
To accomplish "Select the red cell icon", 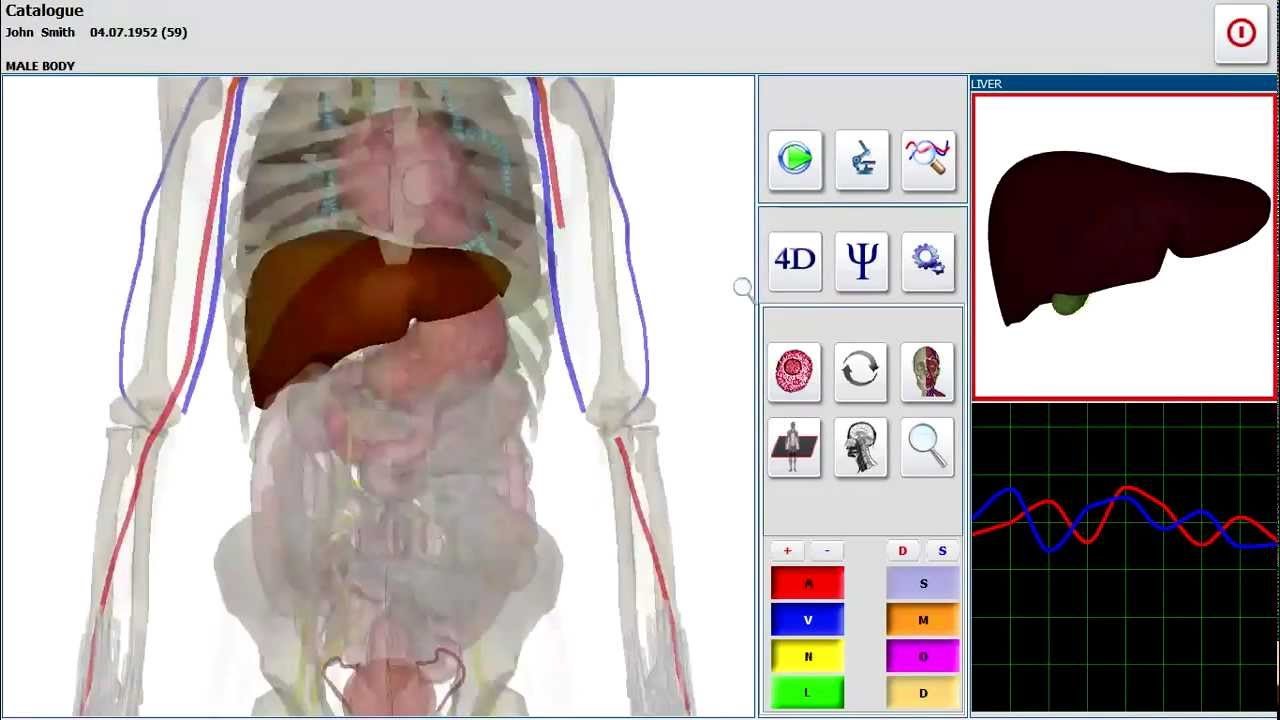I will tap(795, 371).
